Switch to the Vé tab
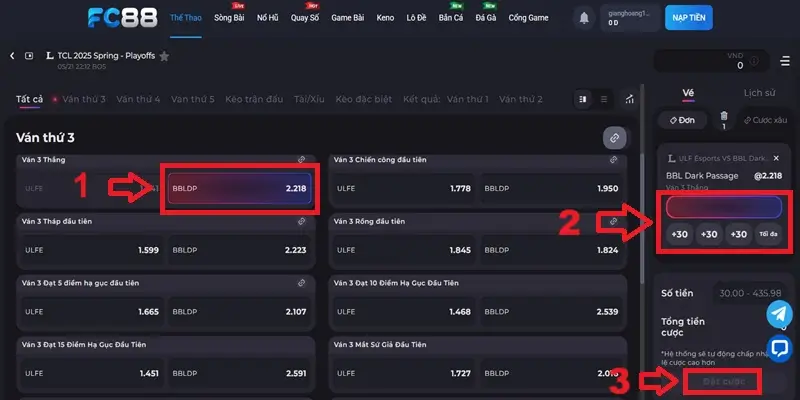800x400 pixels. click(688, 93)
